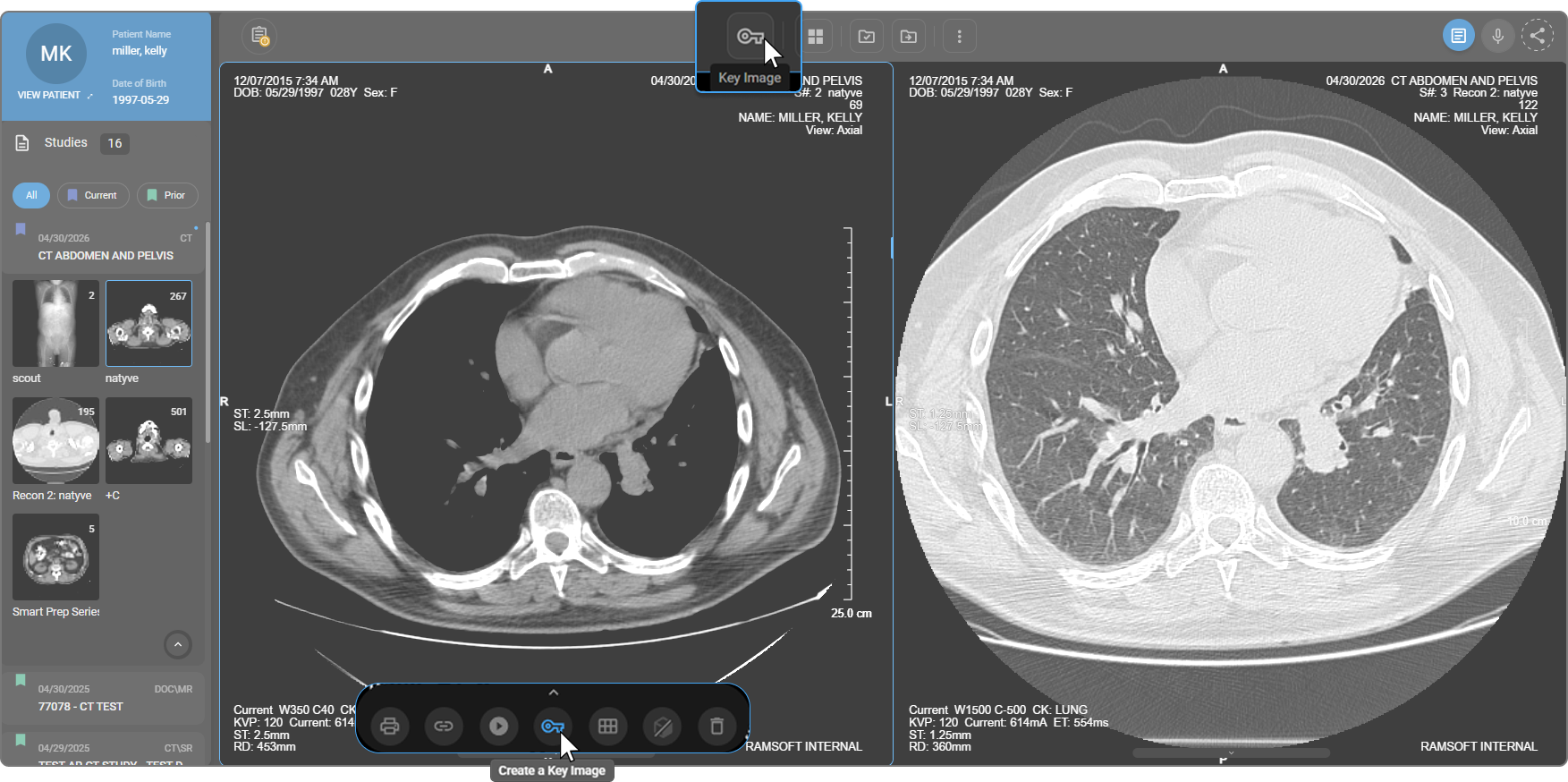Open the viewport grid layout icon

click(815, 37)
